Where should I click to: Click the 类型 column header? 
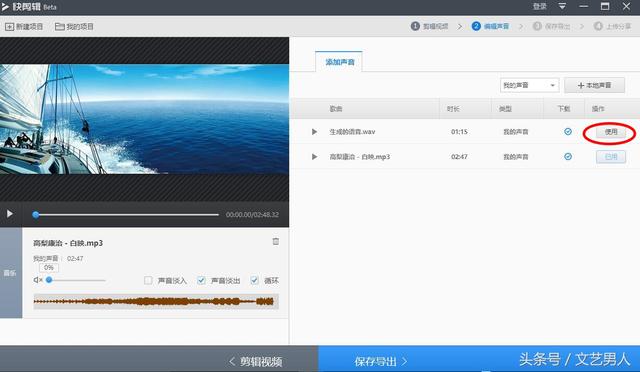coord(505,109)
